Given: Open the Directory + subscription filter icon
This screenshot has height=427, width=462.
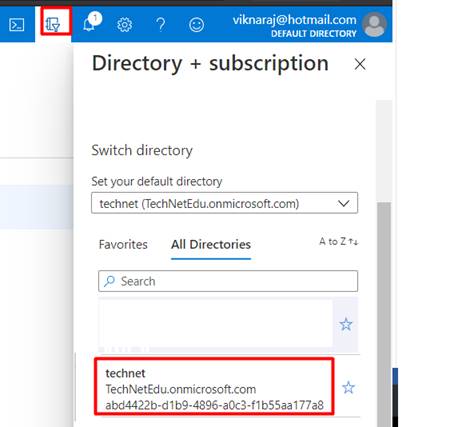Looking at the screenshot, I should [53, 24].
